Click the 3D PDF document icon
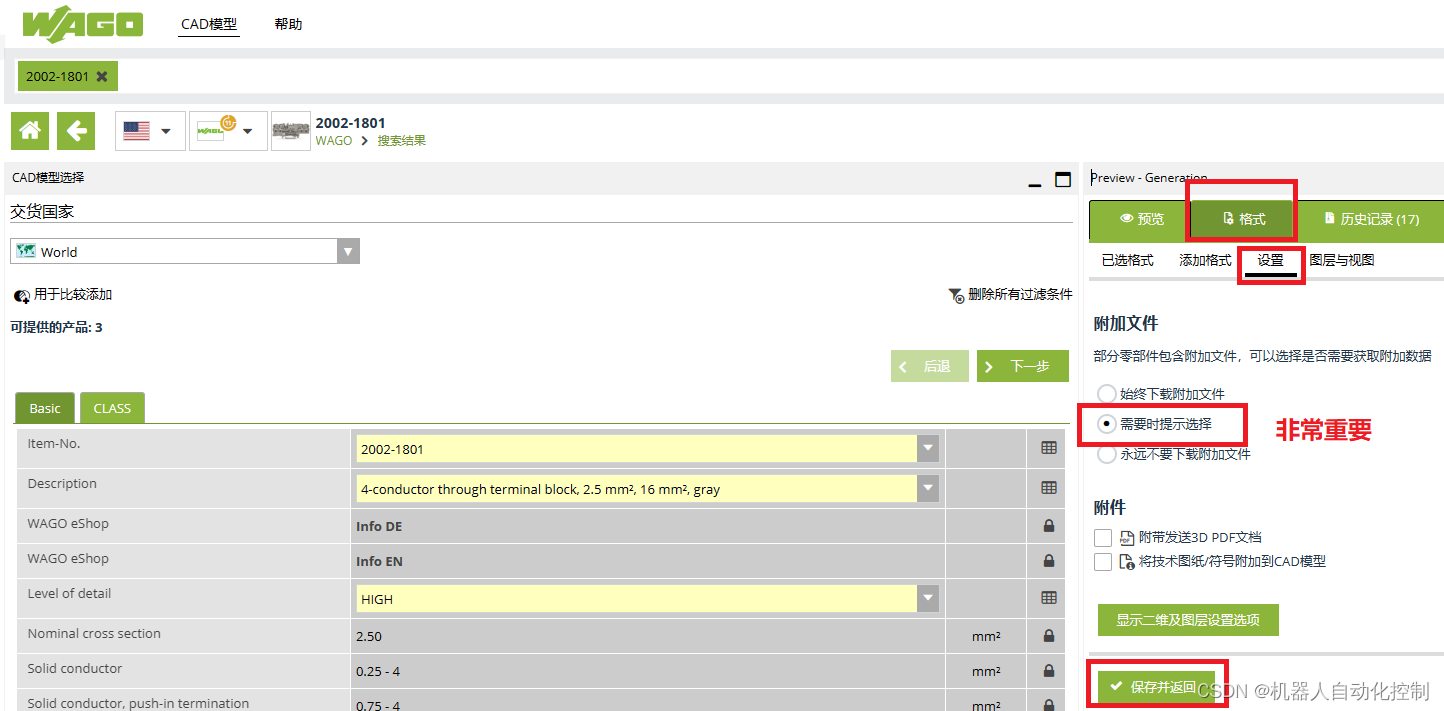 (x=1126, y=538)
